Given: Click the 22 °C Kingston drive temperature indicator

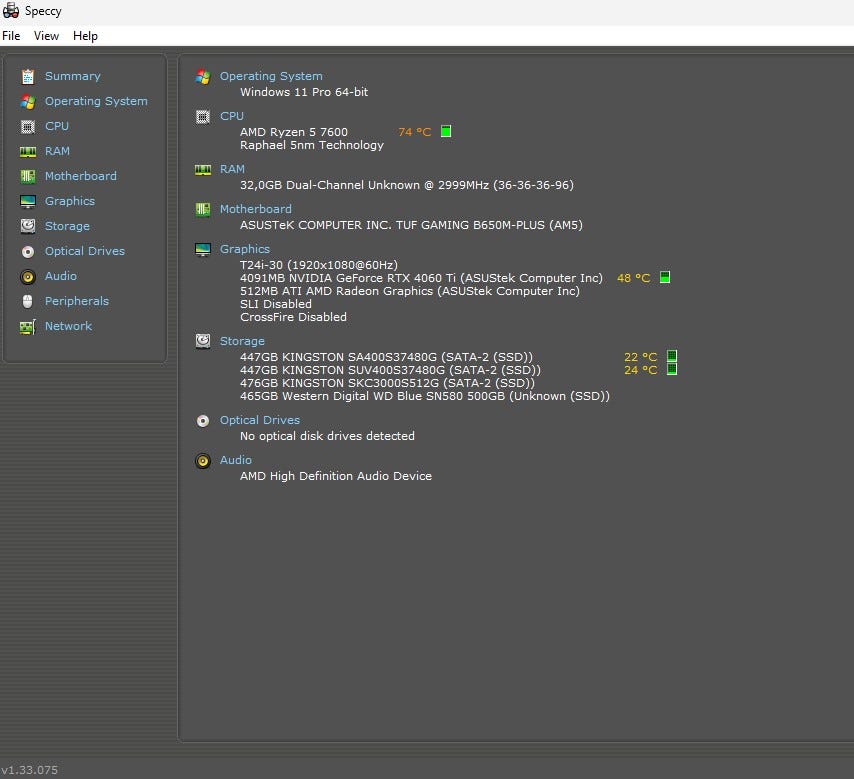Looking at the screenshot, I should [672, 356].
